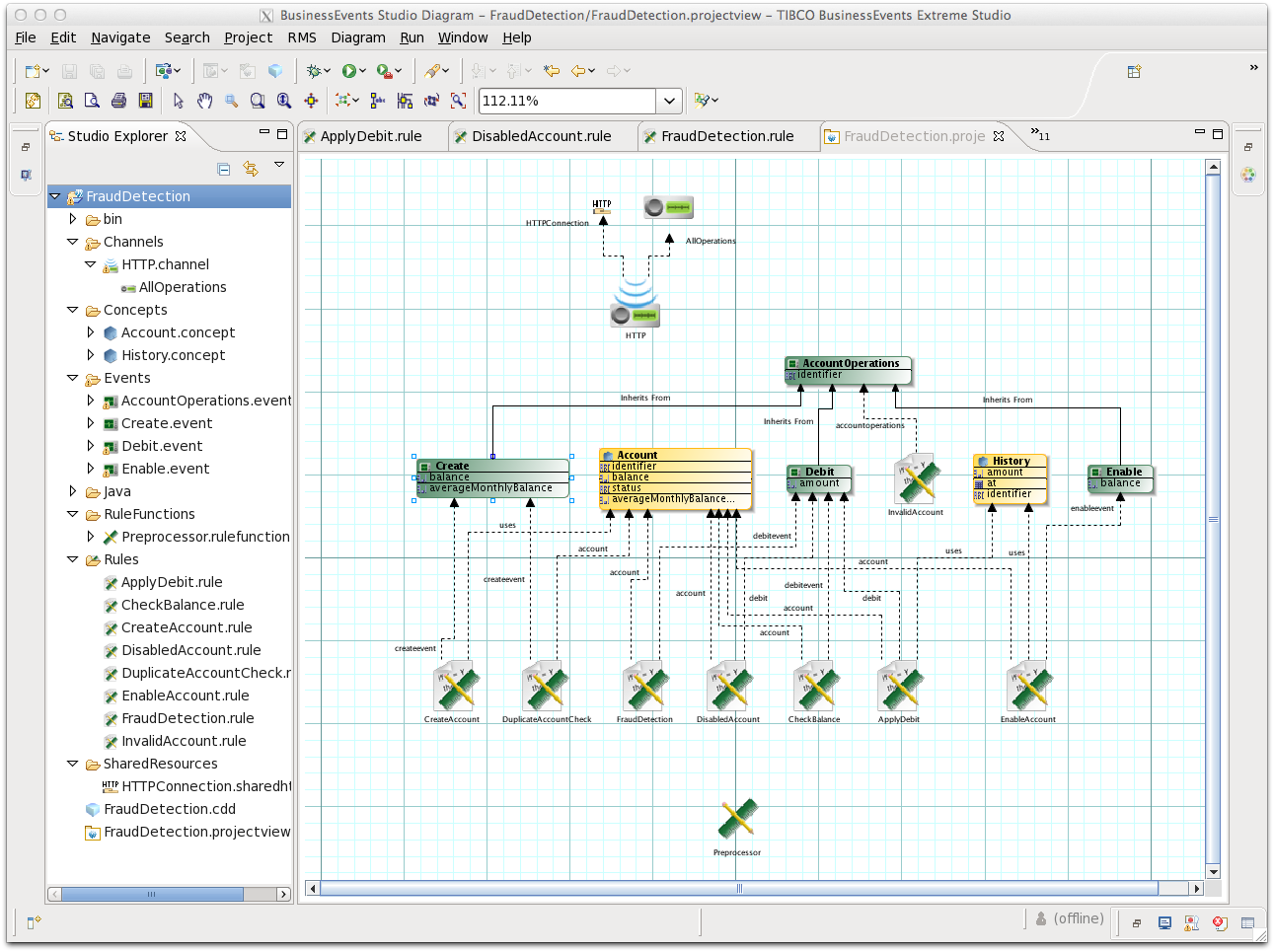Click the Open Perspective icon at top right

tap(1134, 71)
